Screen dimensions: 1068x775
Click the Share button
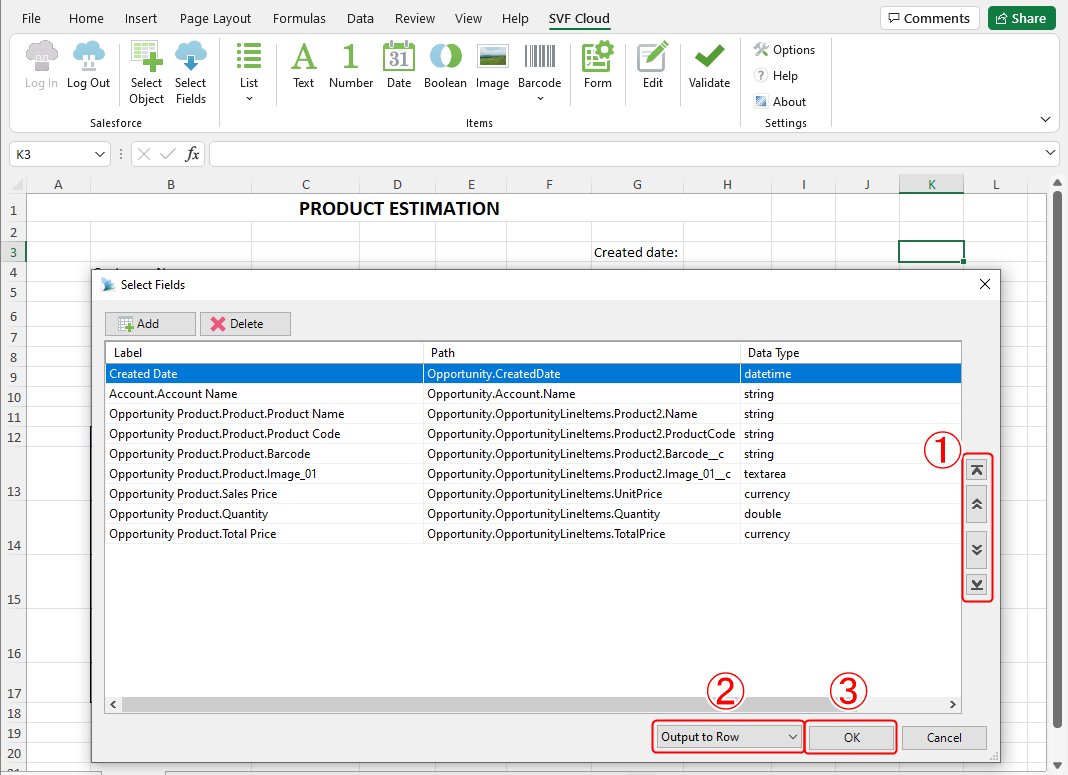[1021, 18]
